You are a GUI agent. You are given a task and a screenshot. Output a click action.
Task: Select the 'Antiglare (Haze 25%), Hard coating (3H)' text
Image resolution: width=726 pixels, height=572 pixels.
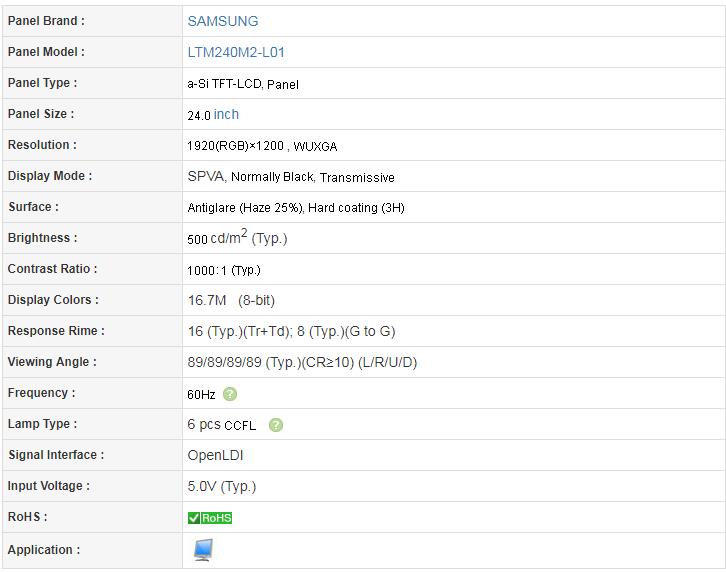click(x=296, y=208)
